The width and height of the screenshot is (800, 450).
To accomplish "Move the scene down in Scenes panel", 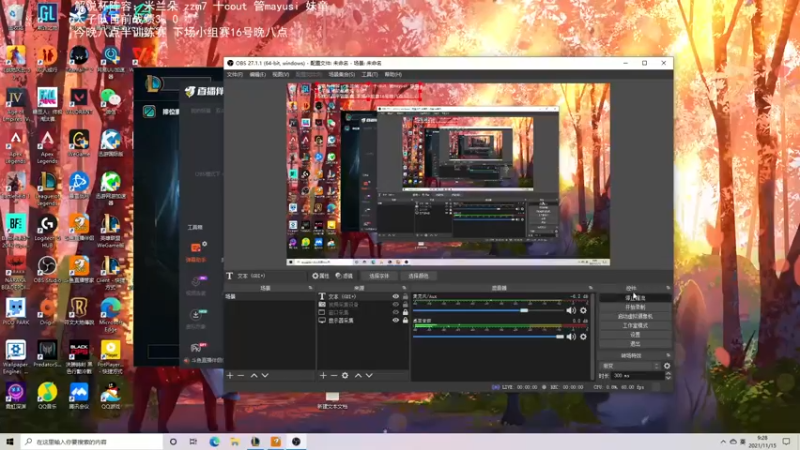I will [x=265, y=376].
